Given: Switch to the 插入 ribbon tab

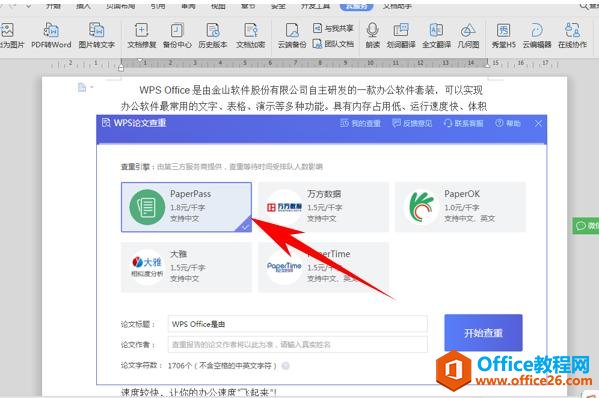Looking at the screenshot, I should pyautogui.click(x=83, y=6).
